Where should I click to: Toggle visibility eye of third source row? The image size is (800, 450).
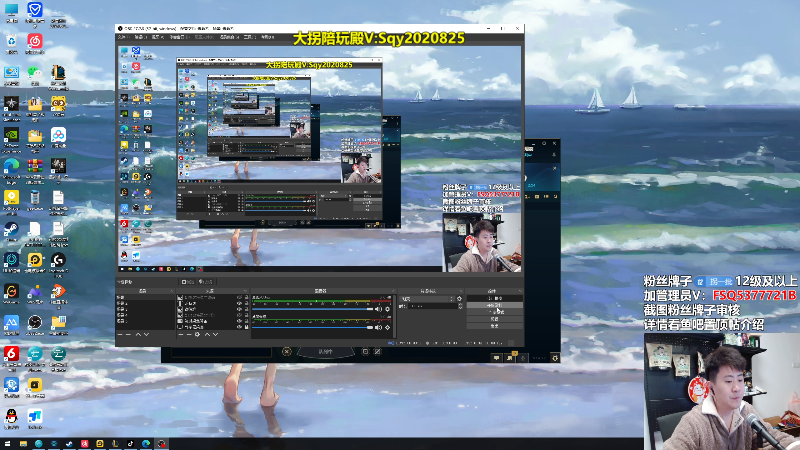239,309
